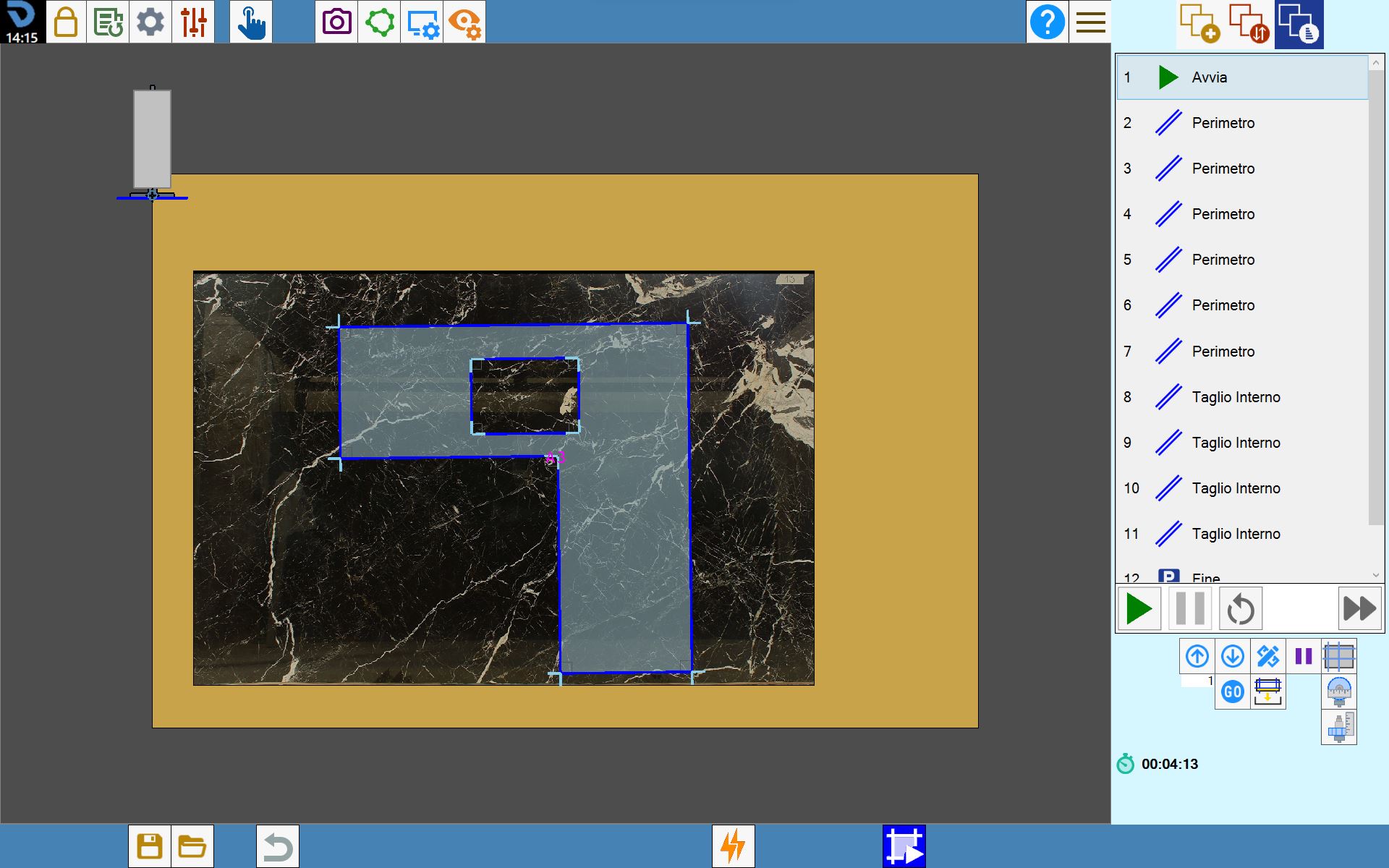Open the tool height ruler icon
The width and height of the screenshot is (1389, 868).
click(1339, 727)
